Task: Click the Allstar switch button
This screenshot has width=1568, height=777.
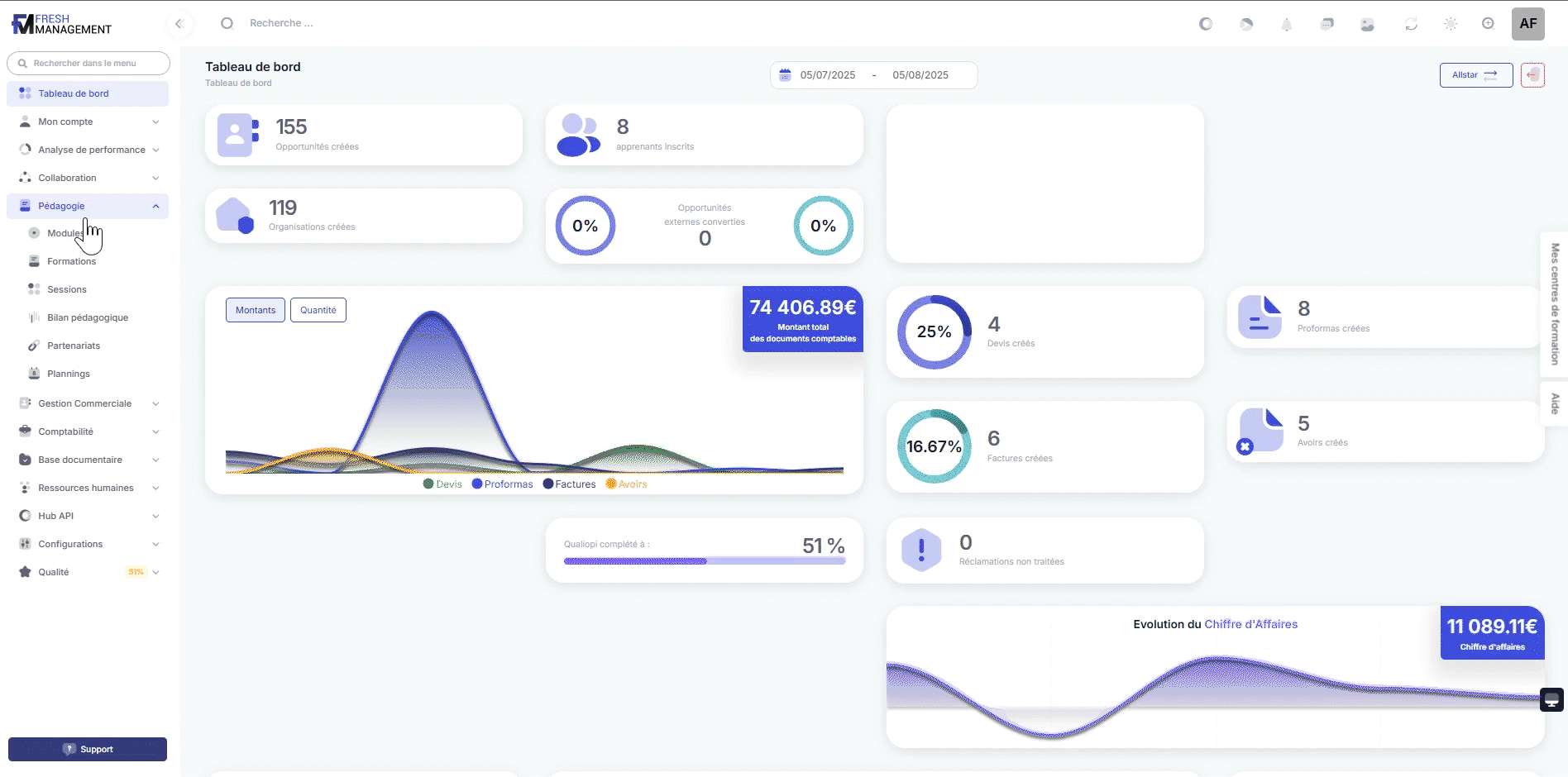Action: click(1475, 75)
